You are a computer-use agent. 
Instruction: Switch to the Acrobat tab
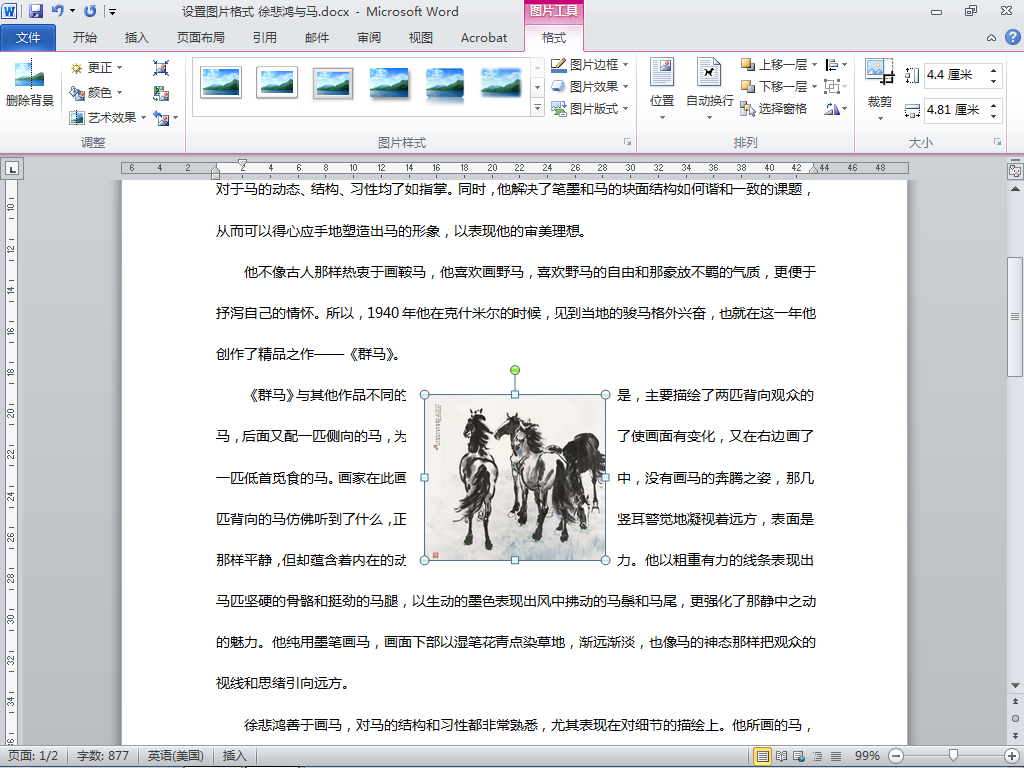484,37
